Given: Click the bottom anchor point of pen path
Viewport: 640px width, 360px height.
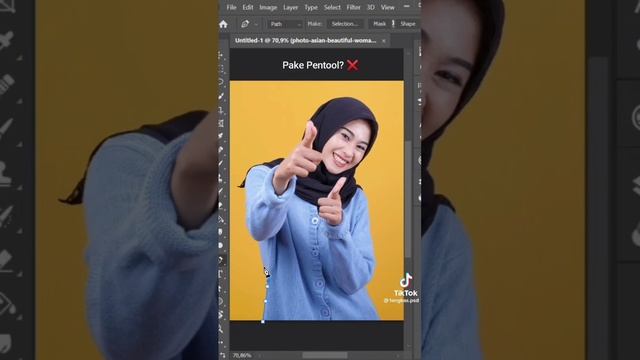Looking at the screenshot, I should [263, 322].
